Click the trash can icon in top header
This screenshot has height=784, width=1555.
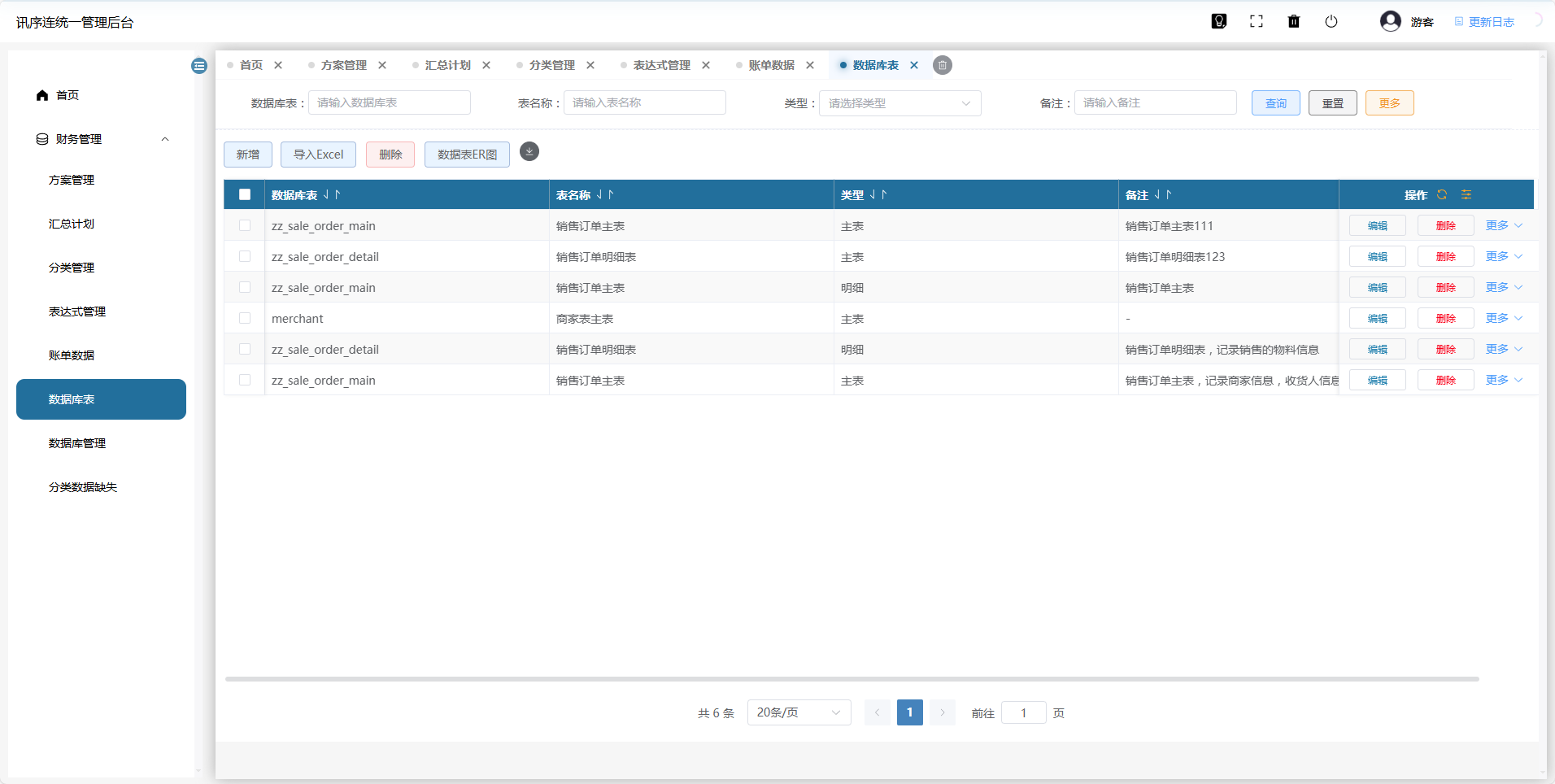point(1294,21)
